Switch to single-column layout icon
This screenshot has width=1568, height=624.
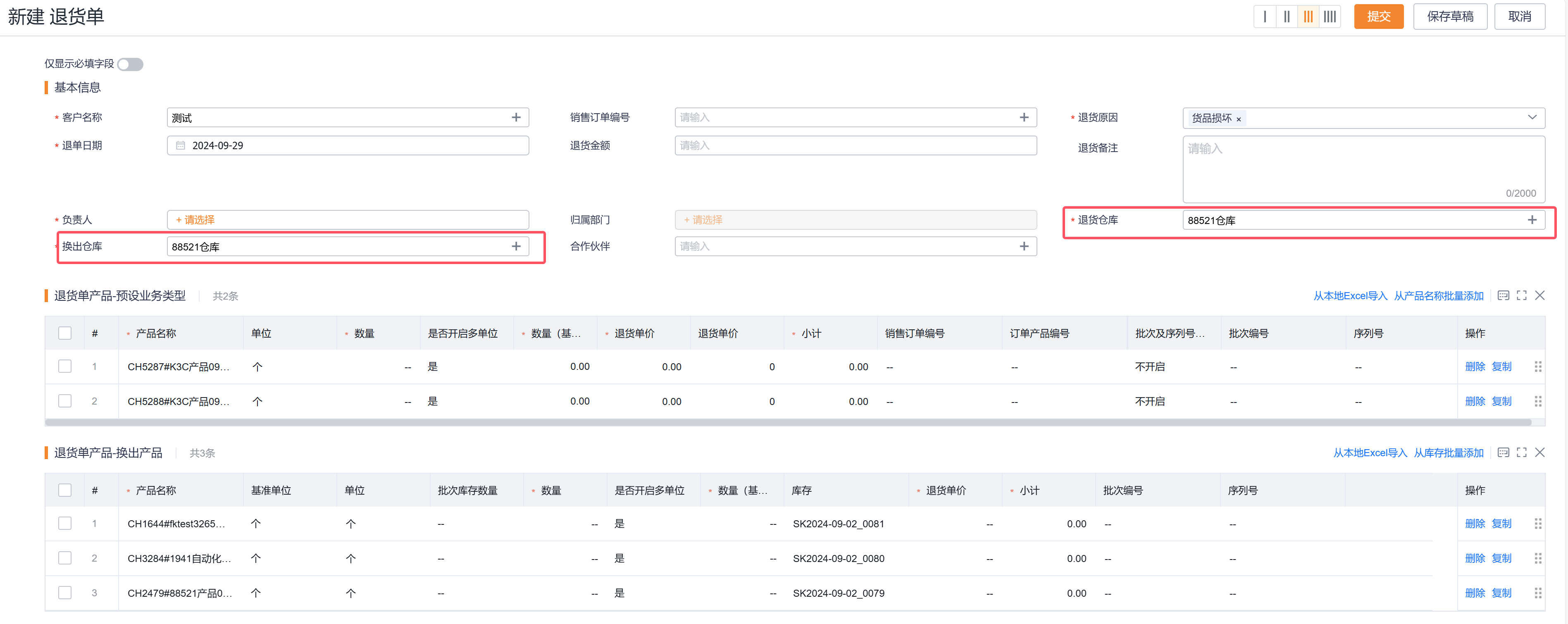point(1265,17)
